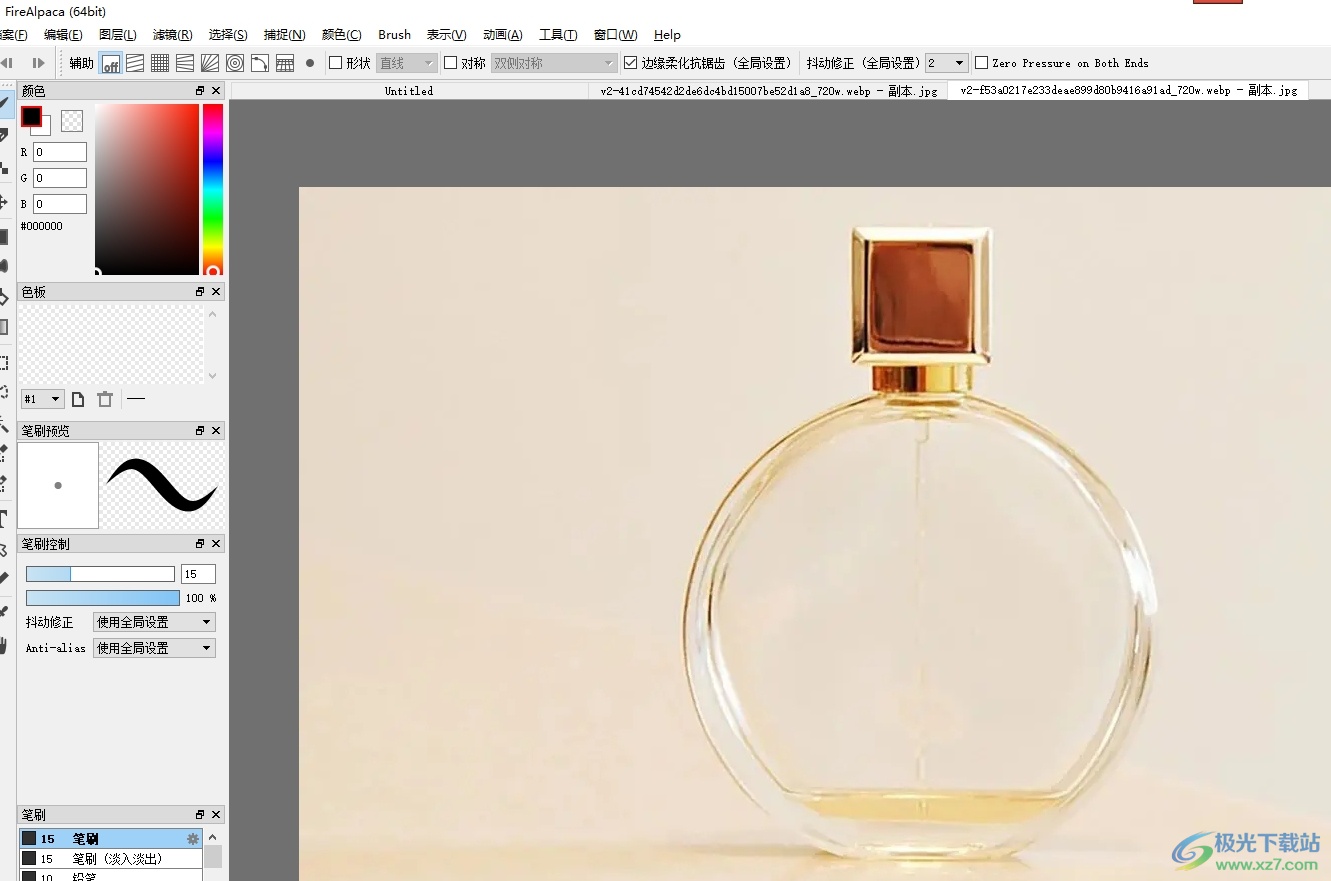Turn snap off with the 'off' icon
The height and width of the screenshot is (881, 1331).
pos(111,64)
